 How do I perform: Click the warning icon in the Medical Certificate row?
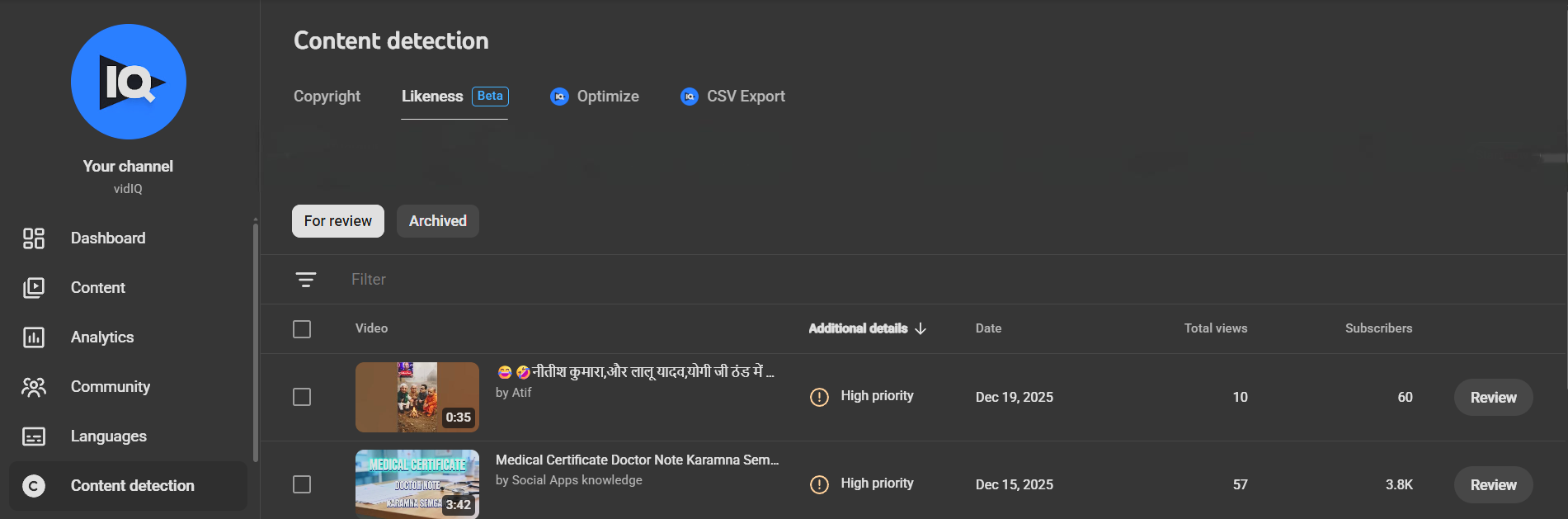click(819, 484)
